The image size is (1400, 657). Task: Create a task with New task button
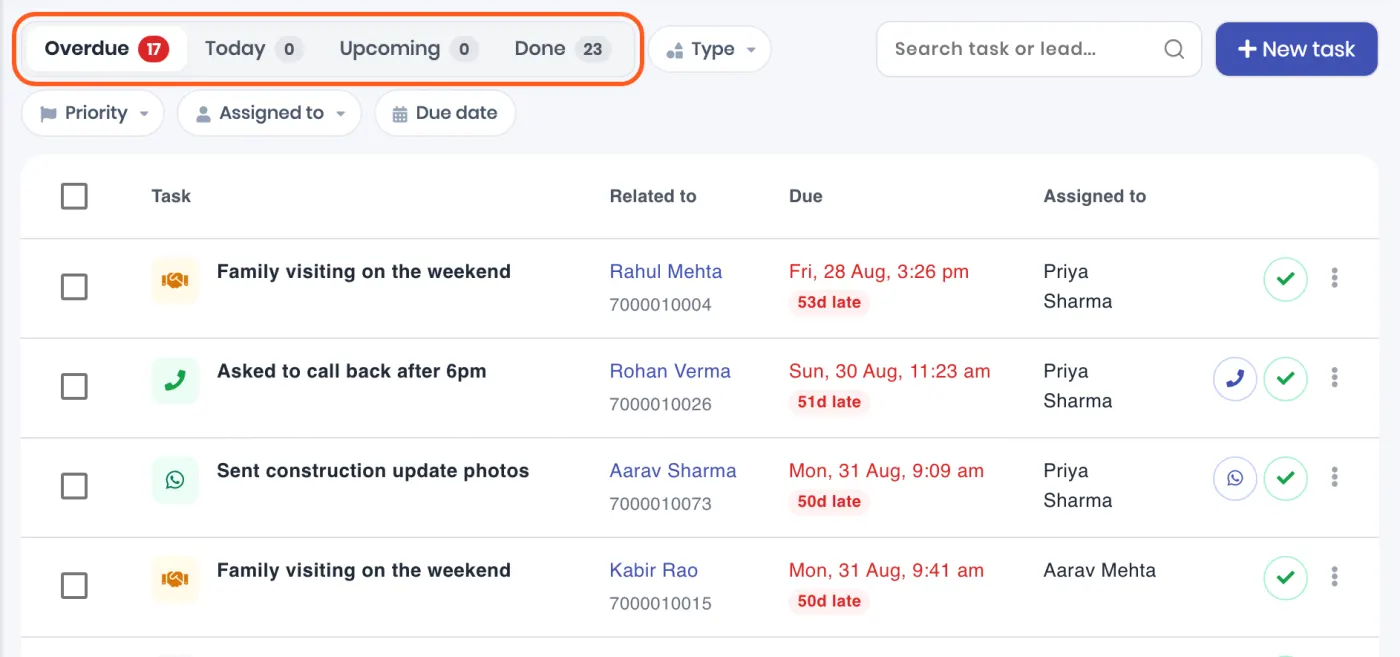coord(1296,49)
